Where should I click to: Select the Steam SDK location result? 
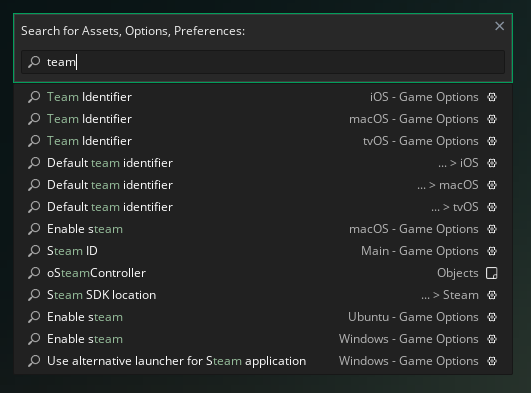click(x=263, y=295)
